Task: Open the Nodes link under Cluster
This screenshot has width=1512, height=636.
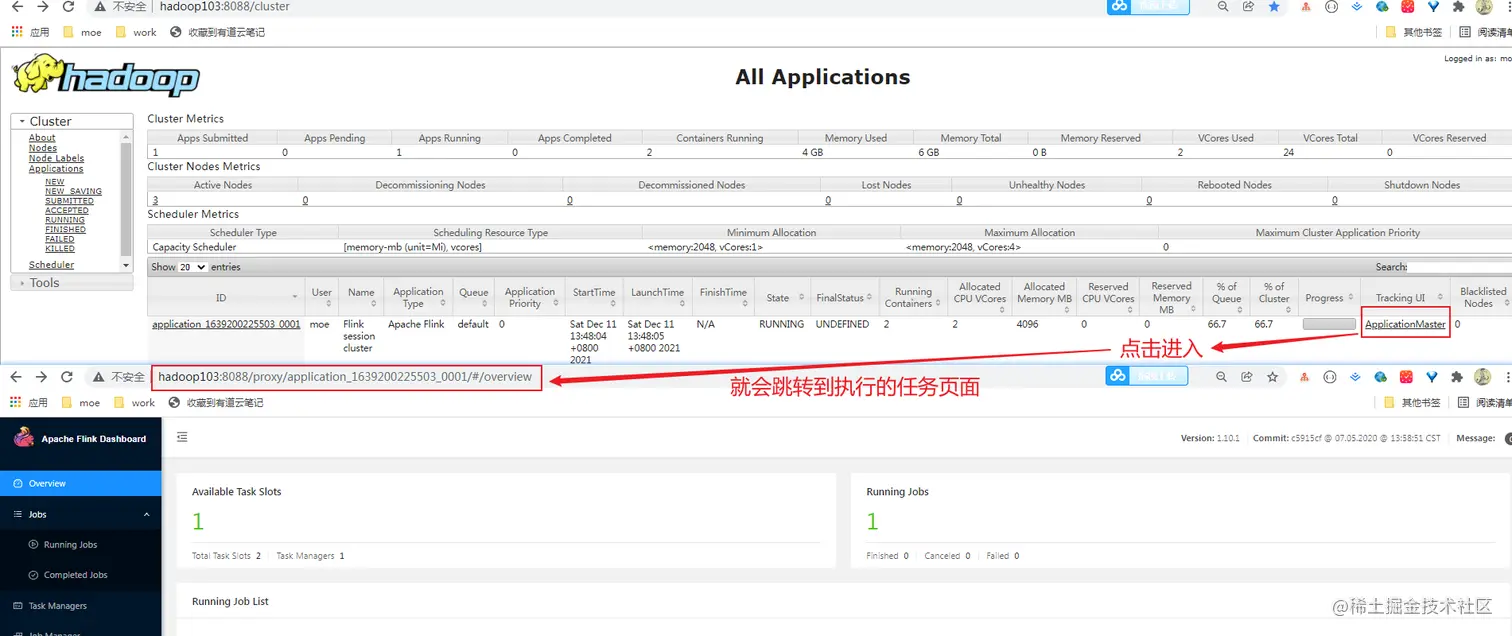Action: tap(43, 148)
